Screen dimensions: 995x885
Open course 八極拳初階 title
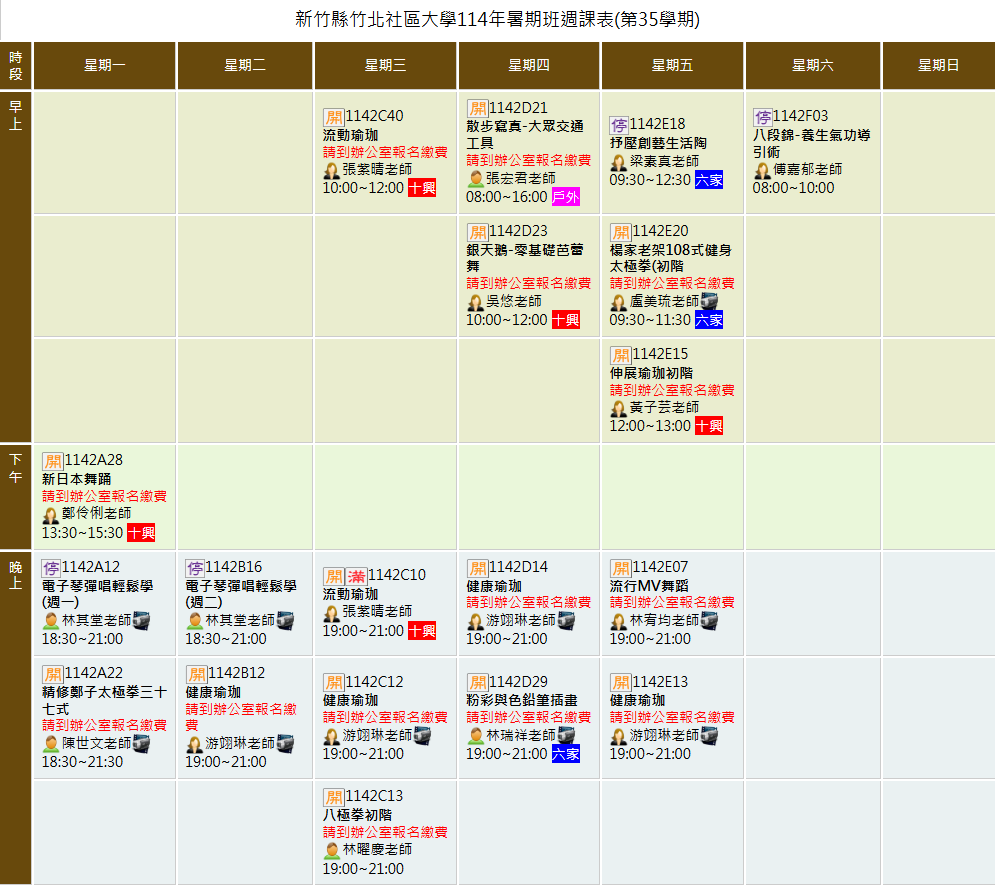[357, 815]
